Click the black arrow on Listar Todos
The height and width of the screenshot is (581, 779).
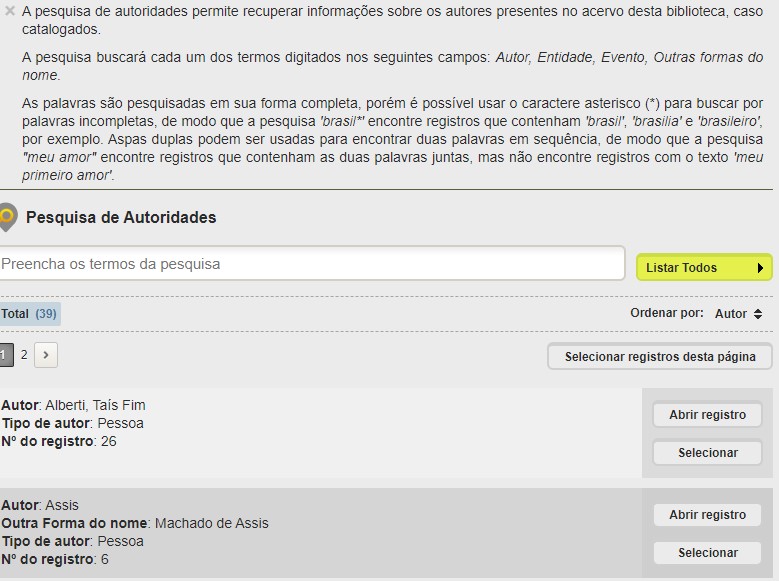tap(761, 268)
